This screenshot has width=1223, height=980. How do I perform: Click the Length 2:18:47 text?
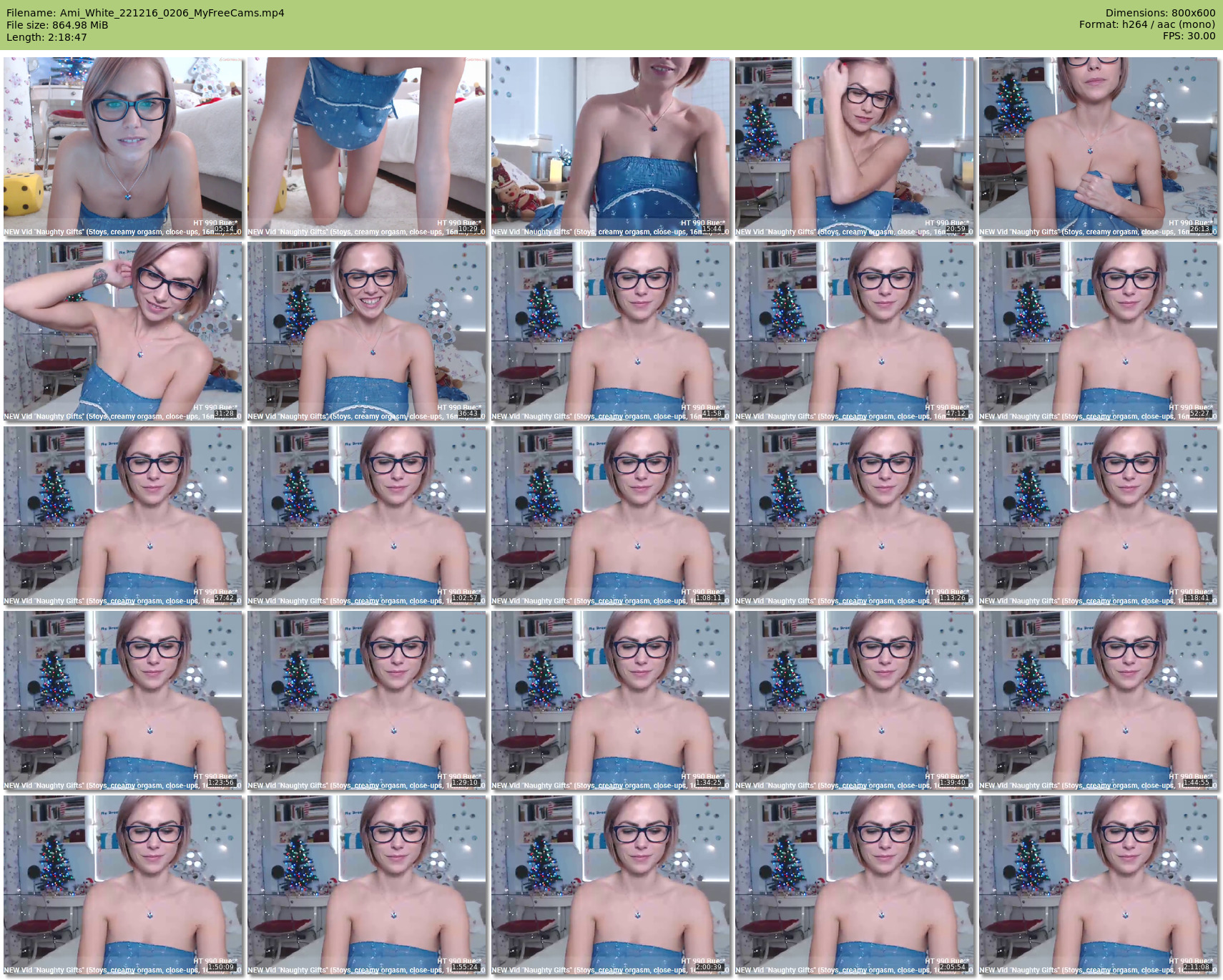click(46, 37)
